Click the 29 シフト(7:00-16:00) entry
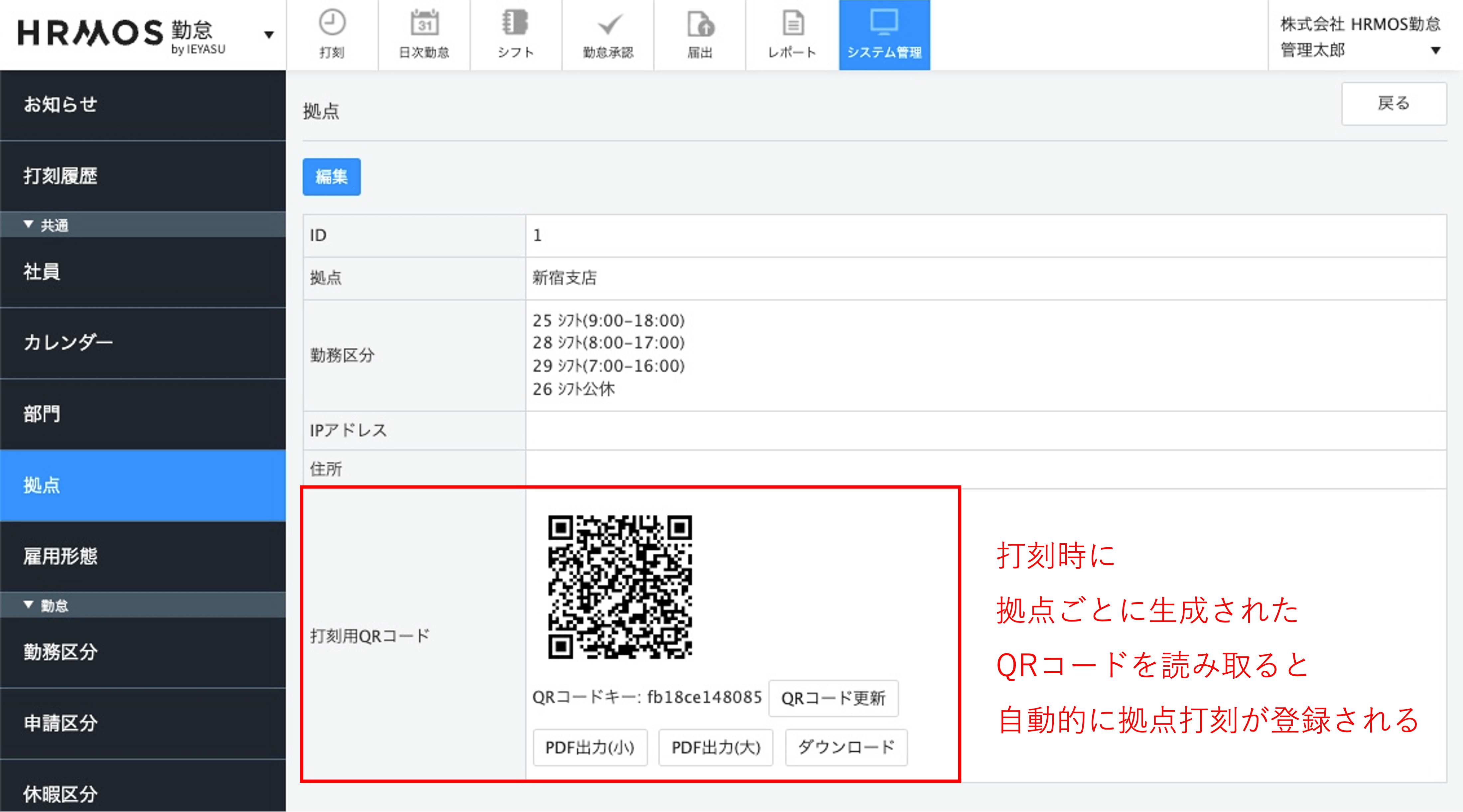This screenshot has height=812, width=1463. (609, 366)
